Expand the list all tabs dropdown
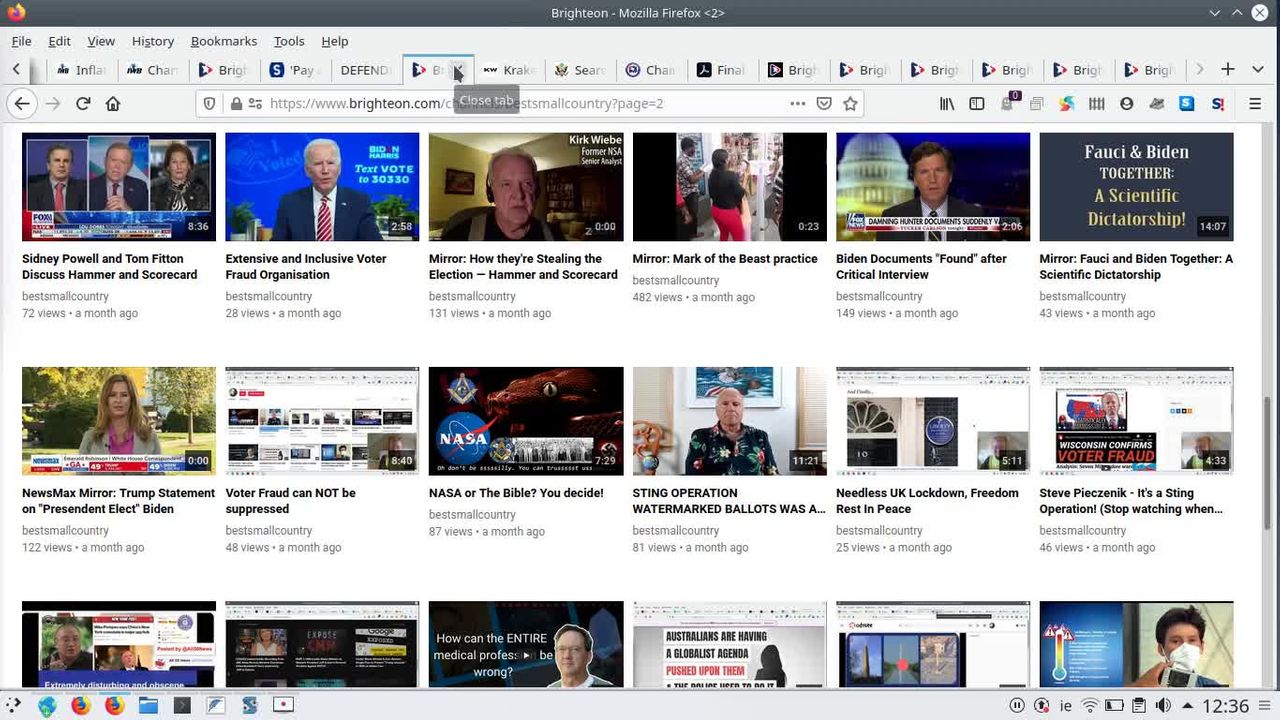The height and width of the screenshot is (720, 1280). point(1257,69)
